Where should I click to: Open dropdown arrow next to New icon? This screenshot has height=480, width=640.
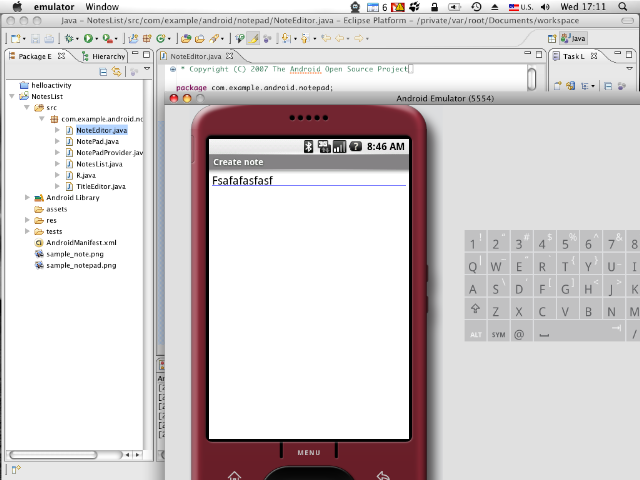tap(24, 39)
